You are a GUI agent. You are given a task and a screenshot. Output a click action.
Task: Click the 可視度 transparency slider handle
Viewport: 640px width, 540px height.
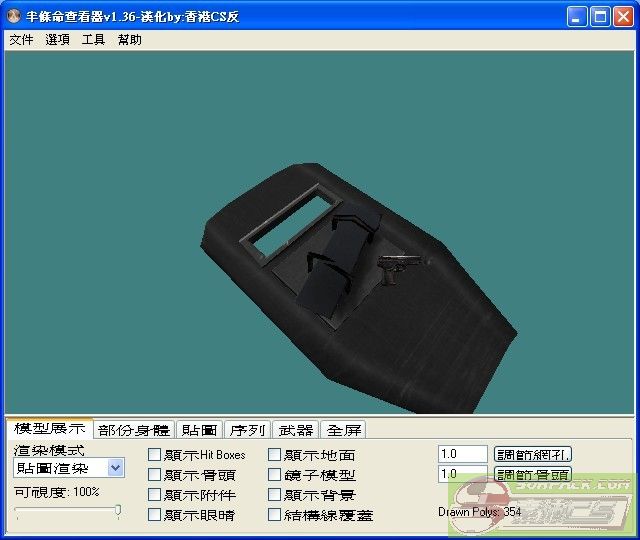(x=118, y=511)
